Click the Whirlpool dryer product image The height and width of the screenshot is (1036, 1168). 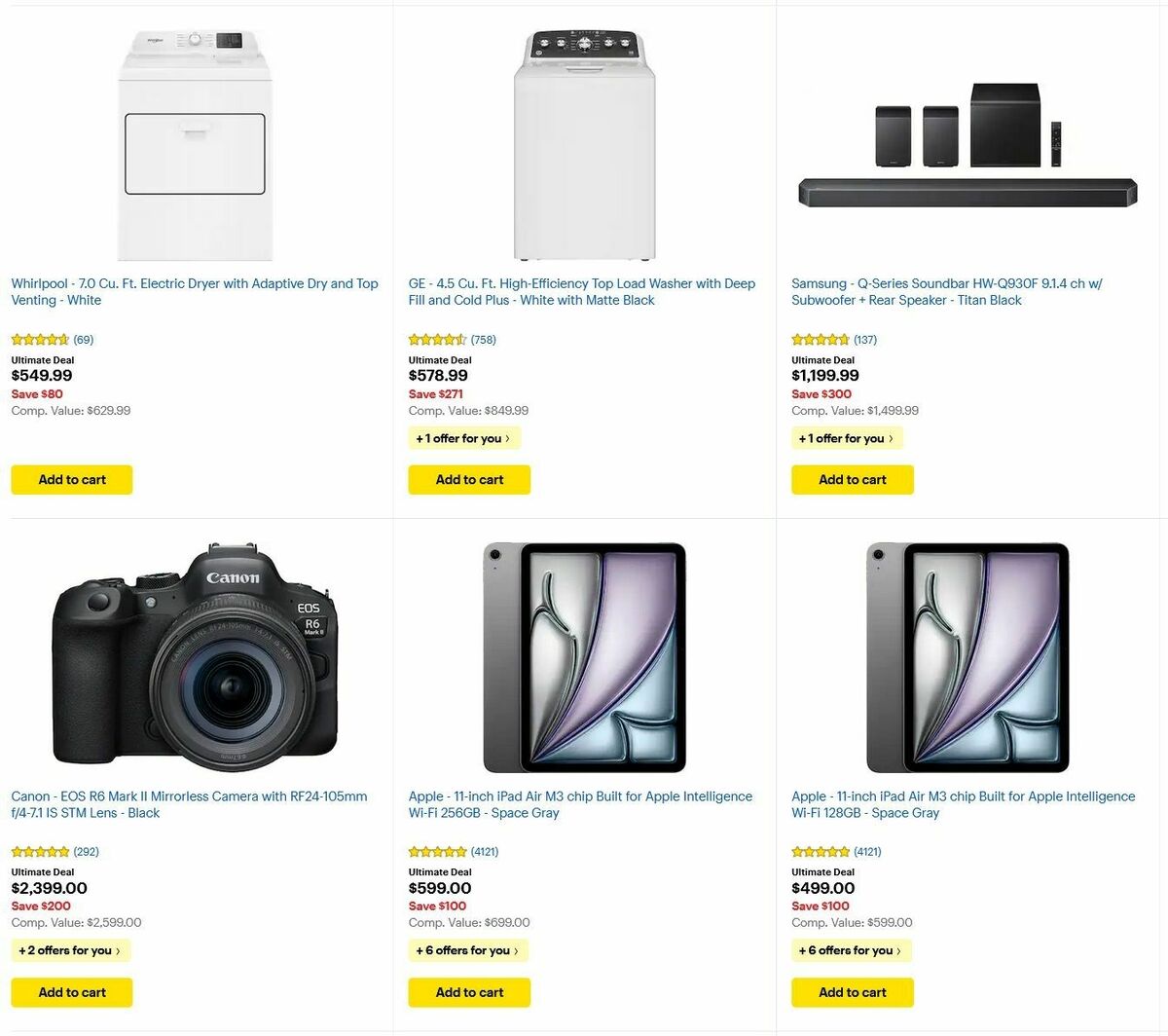[x=195, y=146]
